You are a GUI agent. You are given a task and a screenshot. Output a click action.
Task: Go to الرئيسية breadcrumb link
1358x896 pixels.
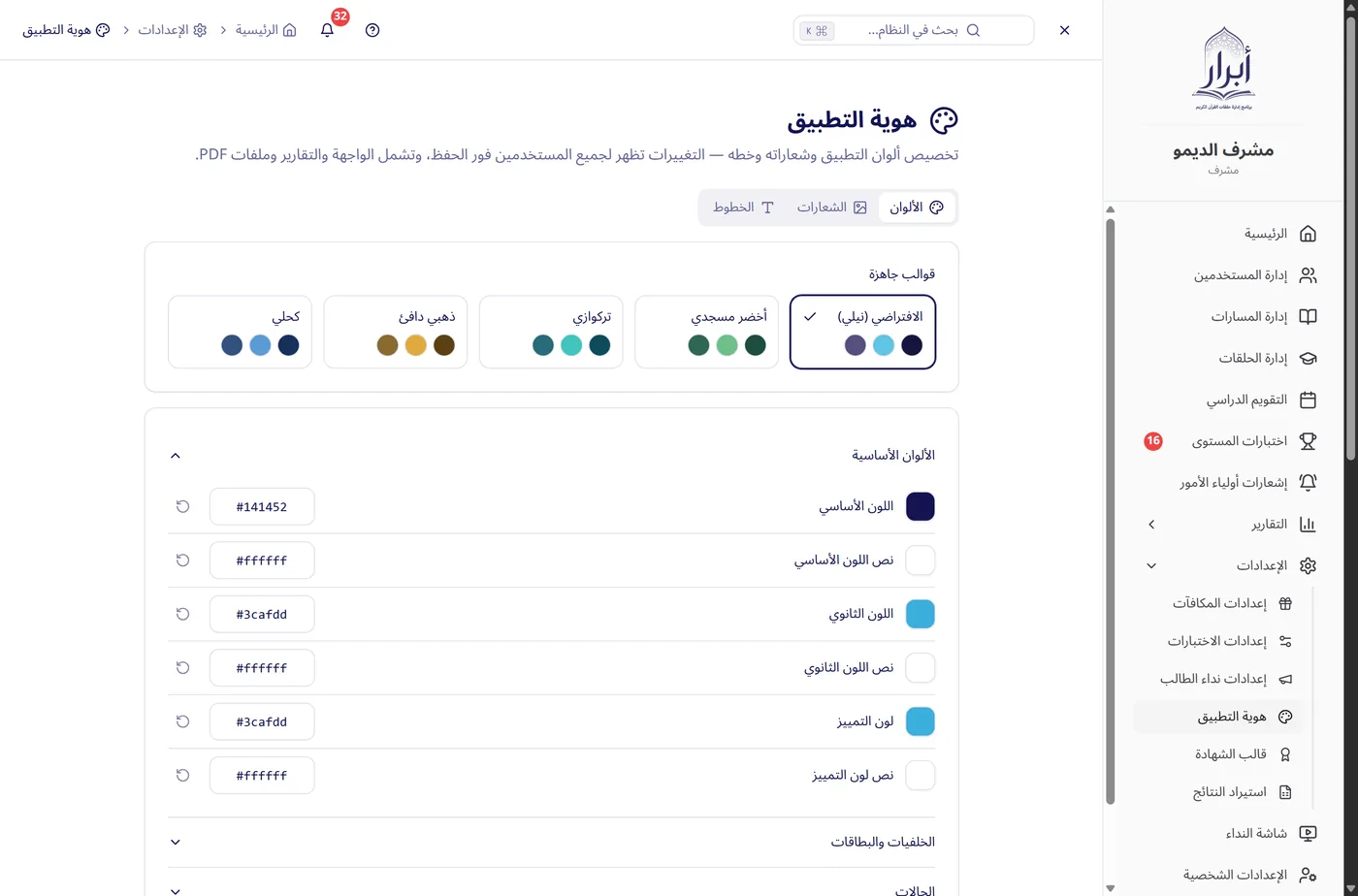point(266,30)
